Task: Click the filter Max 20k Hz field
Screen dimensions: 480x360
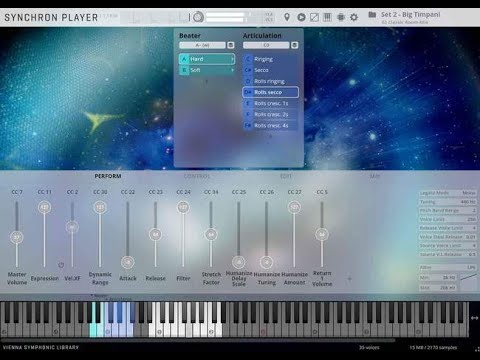Action: pyautogui.click(x=438, y=287)
